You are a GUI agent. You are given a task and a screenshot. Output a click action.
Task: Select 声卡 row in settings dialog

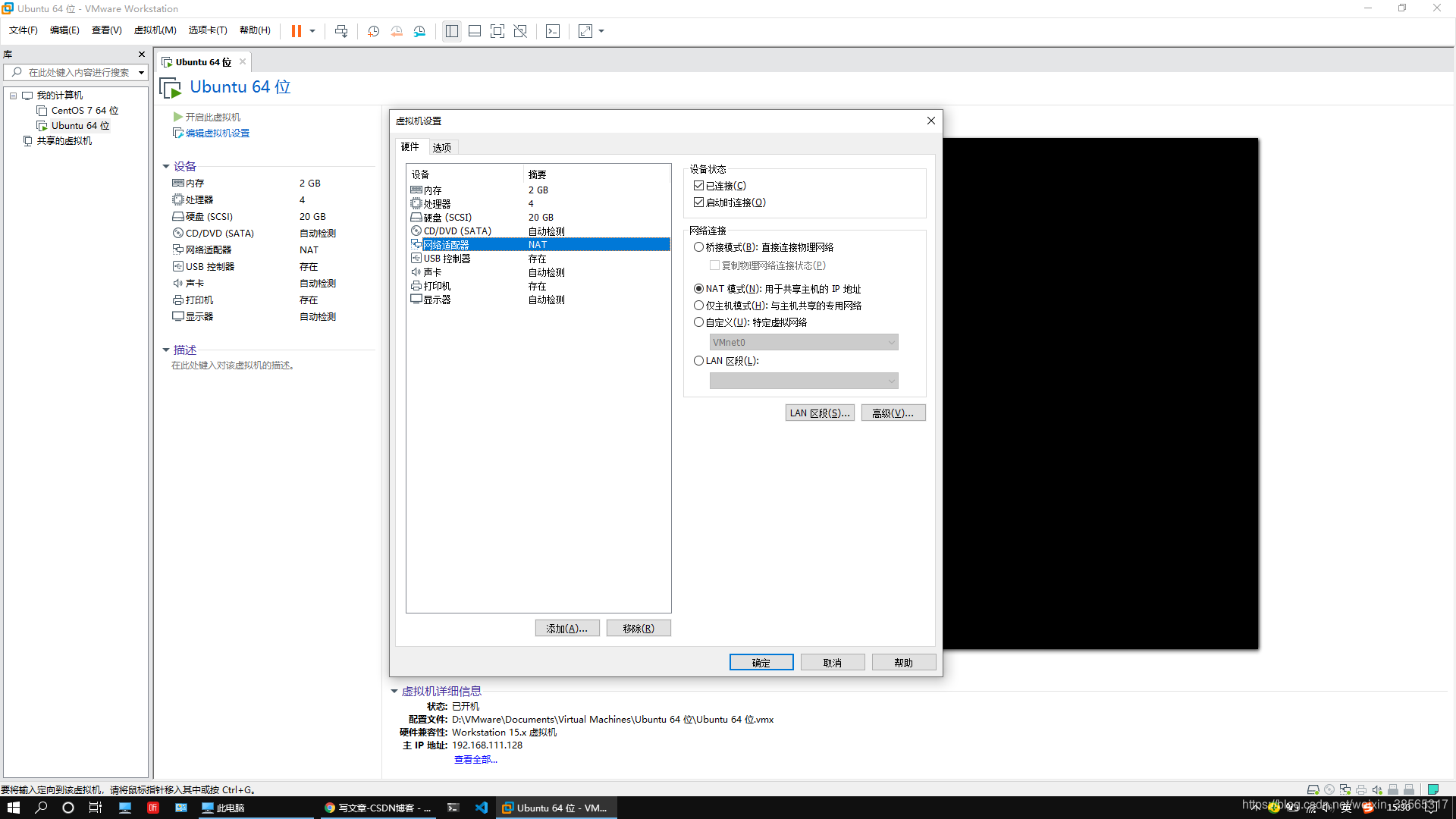538,272
